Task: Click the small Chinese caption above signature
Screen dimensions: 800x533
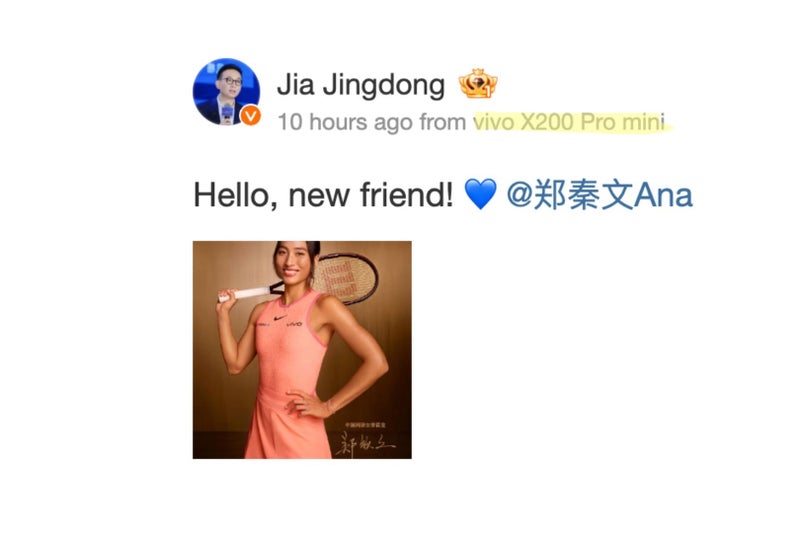Action: [x=365, y=424]
